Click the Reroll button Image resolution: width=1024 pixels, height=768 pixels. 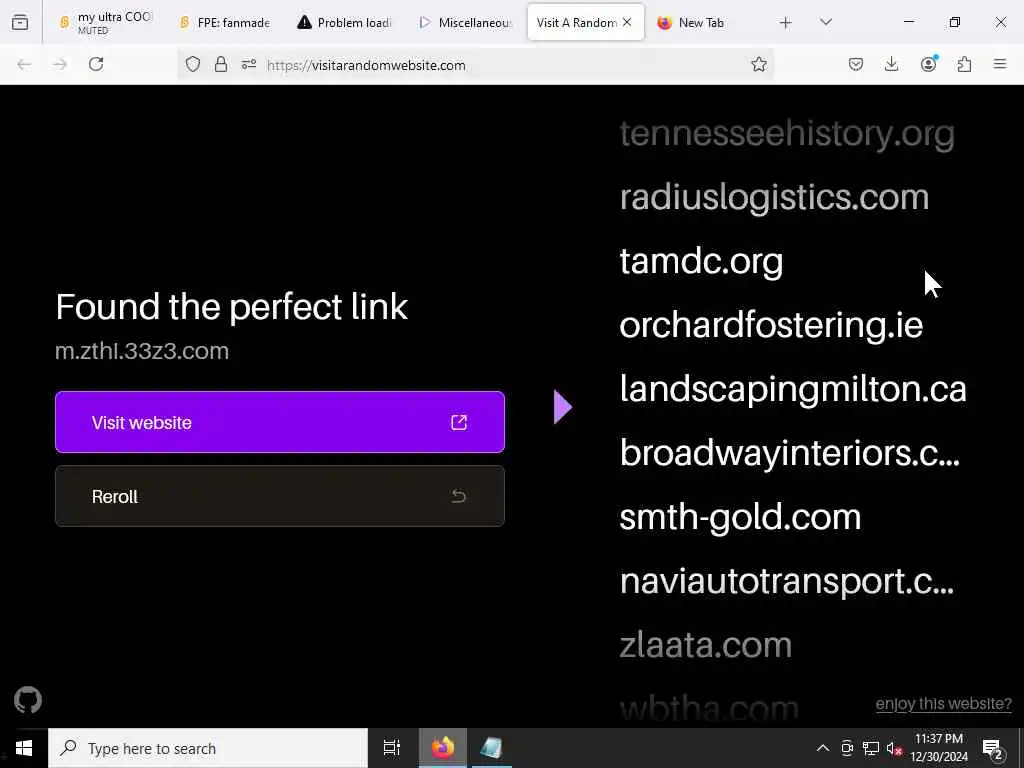[x=280, y=496]
